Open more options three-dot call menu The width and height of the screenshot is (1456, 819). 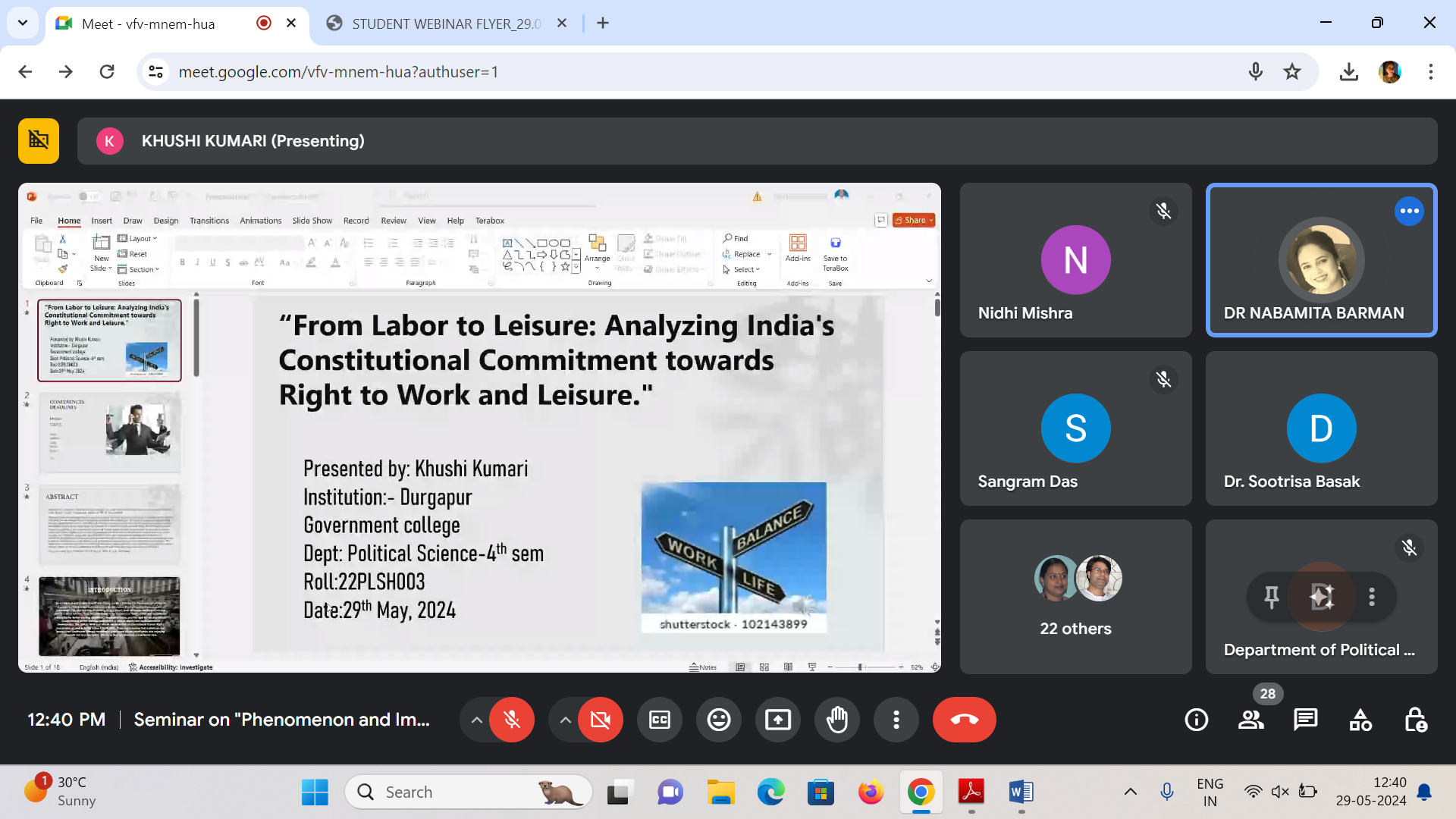896,720
